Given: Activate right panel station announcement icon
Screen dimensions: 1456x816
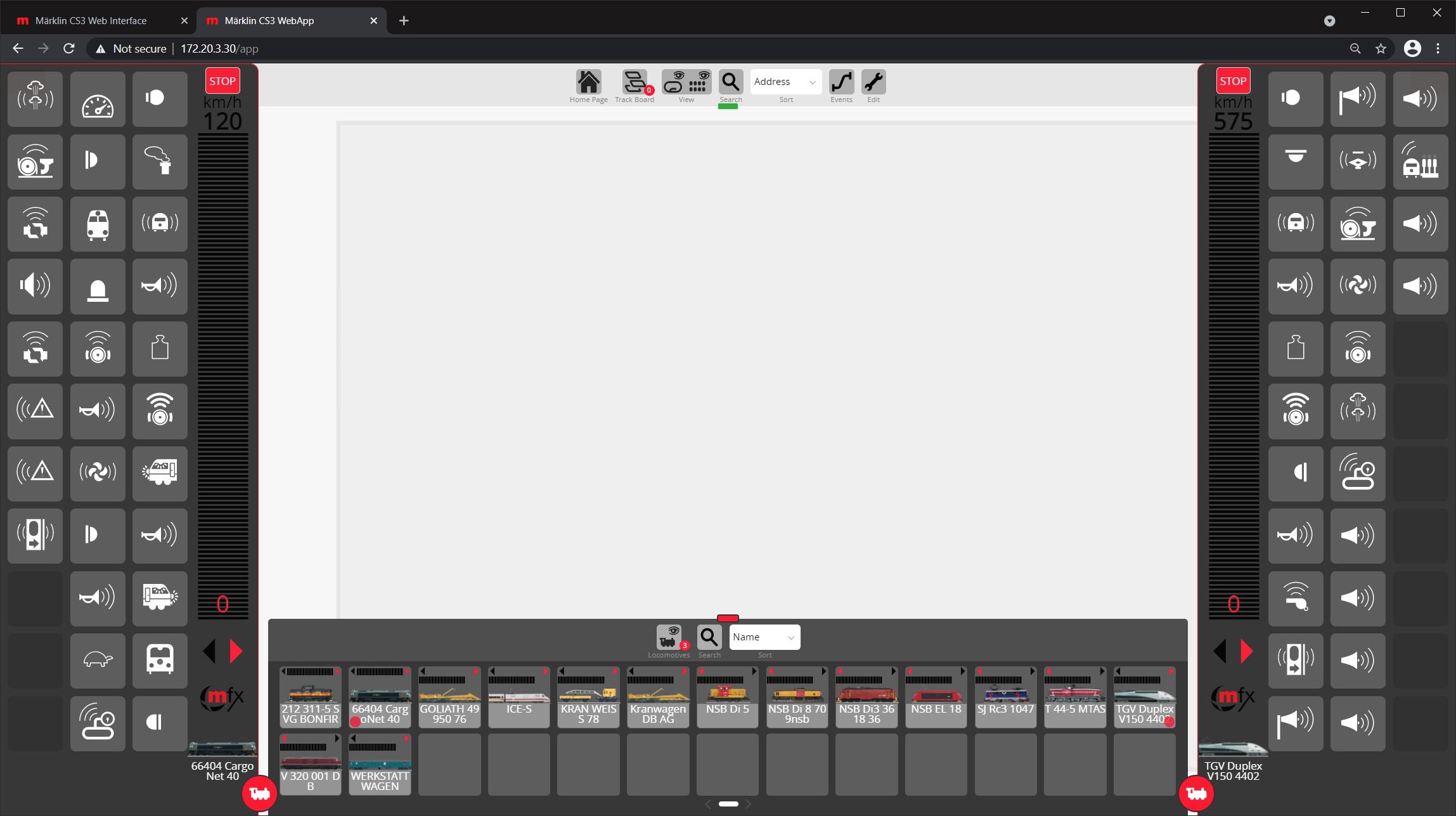Looking at the screenshot, I should pos(1421,162).
